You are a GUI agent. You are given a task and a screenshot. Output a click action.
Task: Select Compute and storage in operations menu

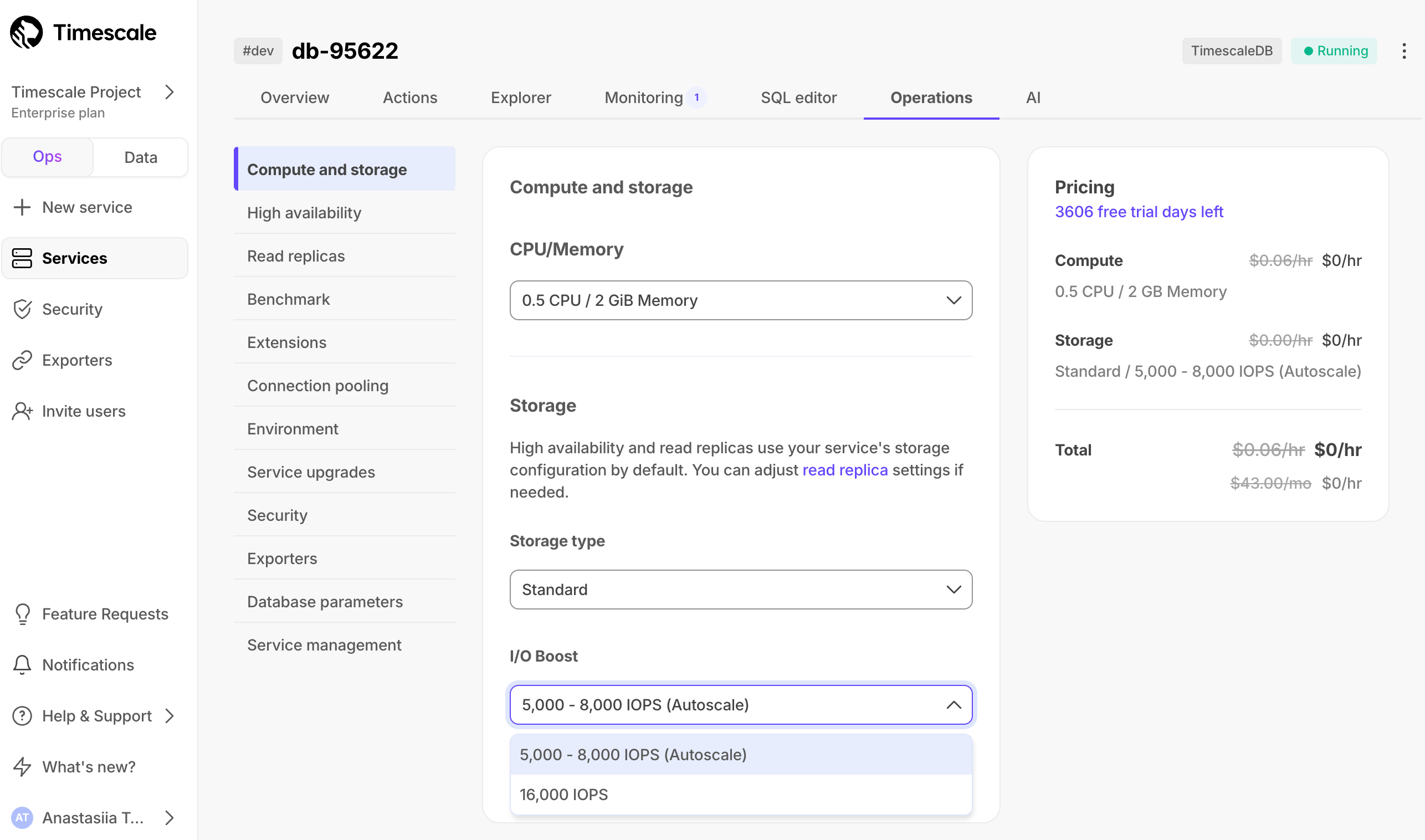345,169
